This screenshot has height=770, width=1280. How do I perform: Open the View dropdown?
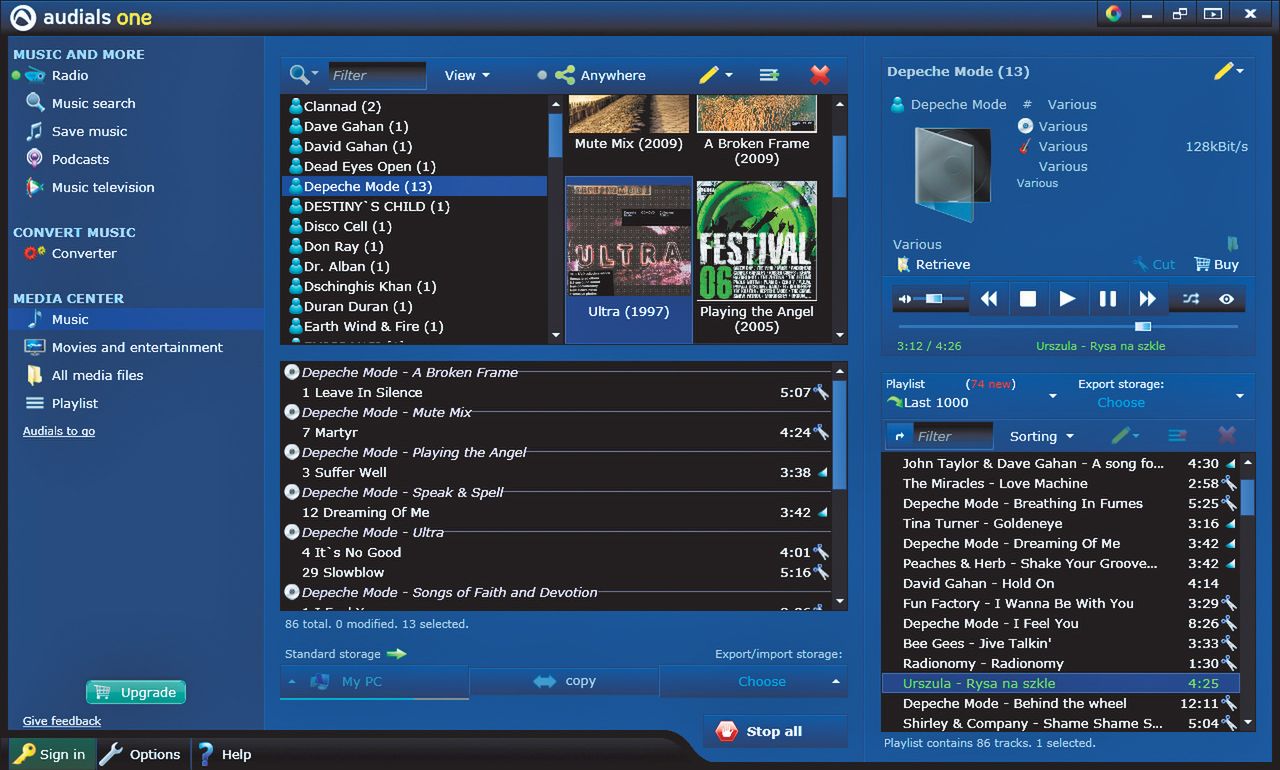[467, 75]
